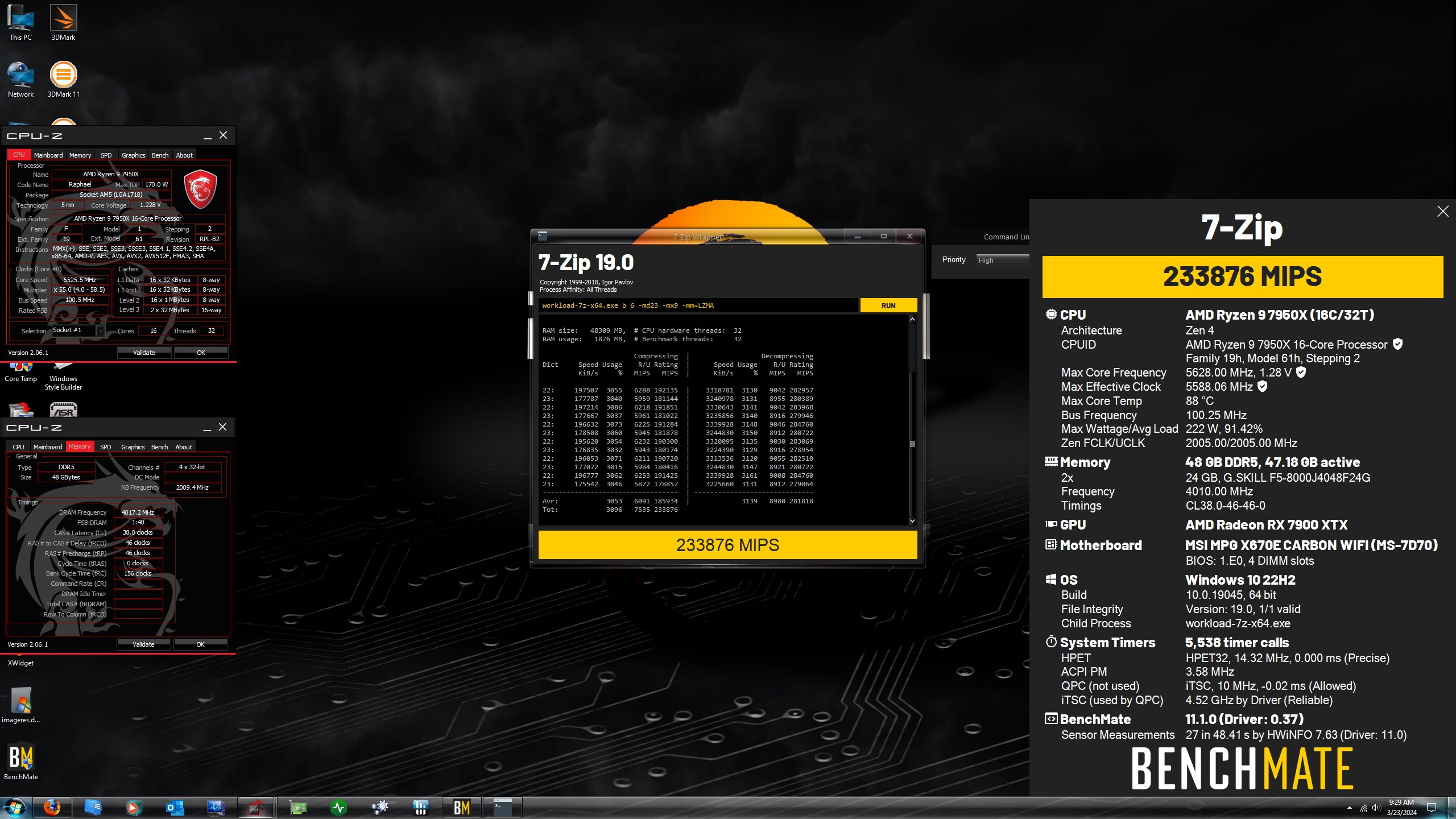Open SPD tab in bottom CPU-Z window

pos(106,447)
